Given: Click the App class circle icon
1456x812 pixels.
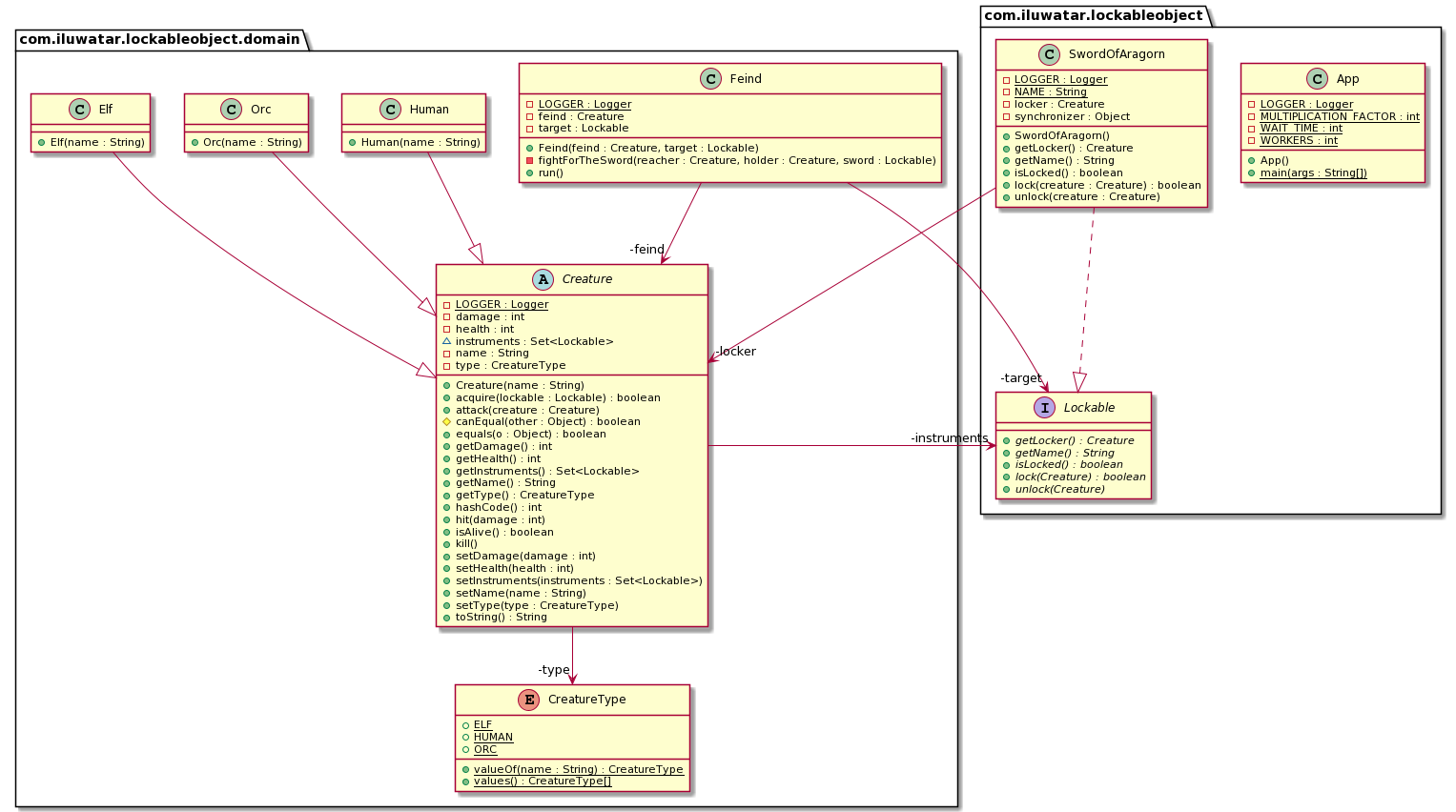Looking at the screenshot, I should [1317, 79].
